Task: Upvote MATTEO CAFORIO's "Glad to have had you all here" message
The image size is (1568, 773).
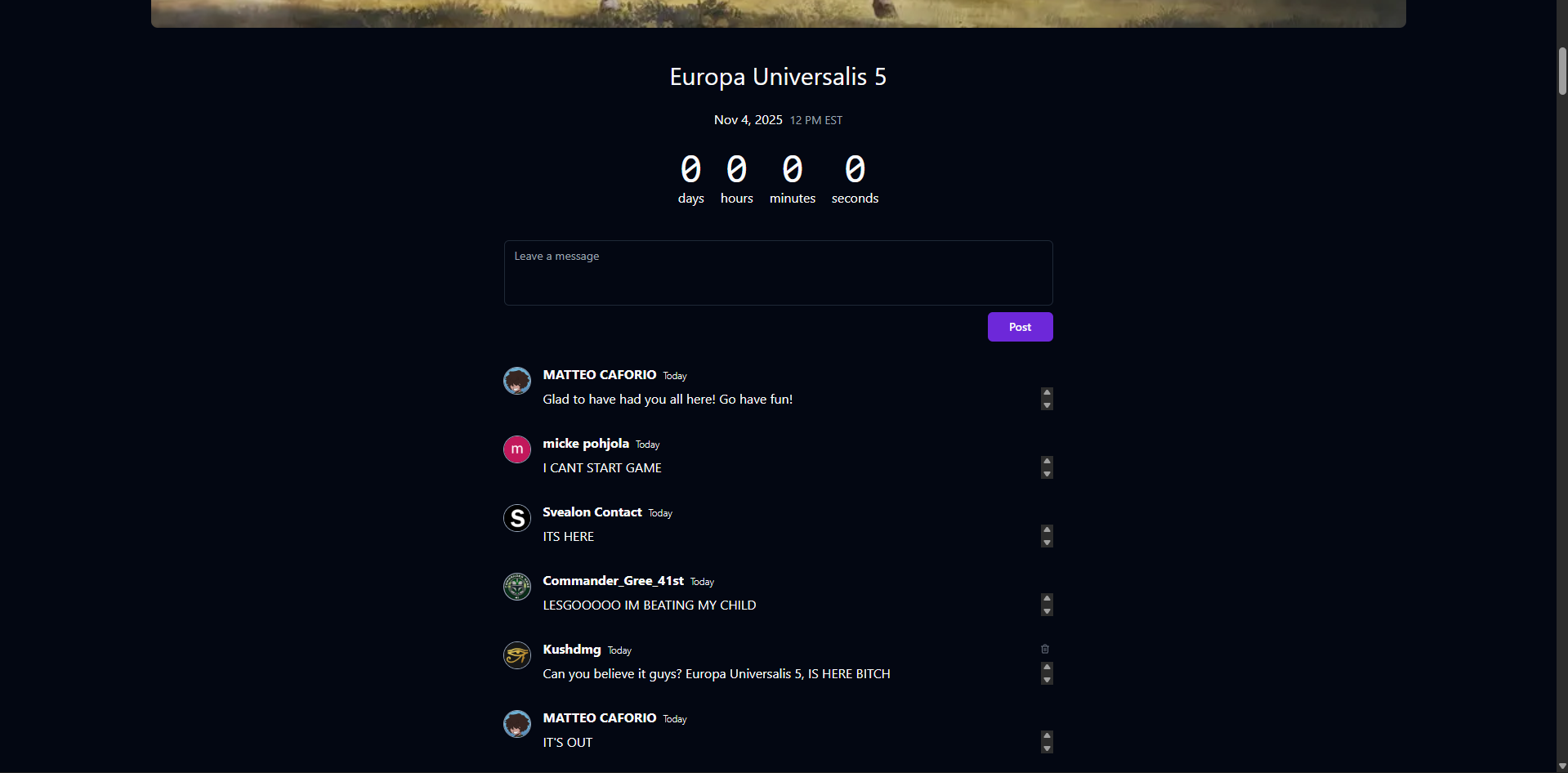Action: coord(1046,392)
